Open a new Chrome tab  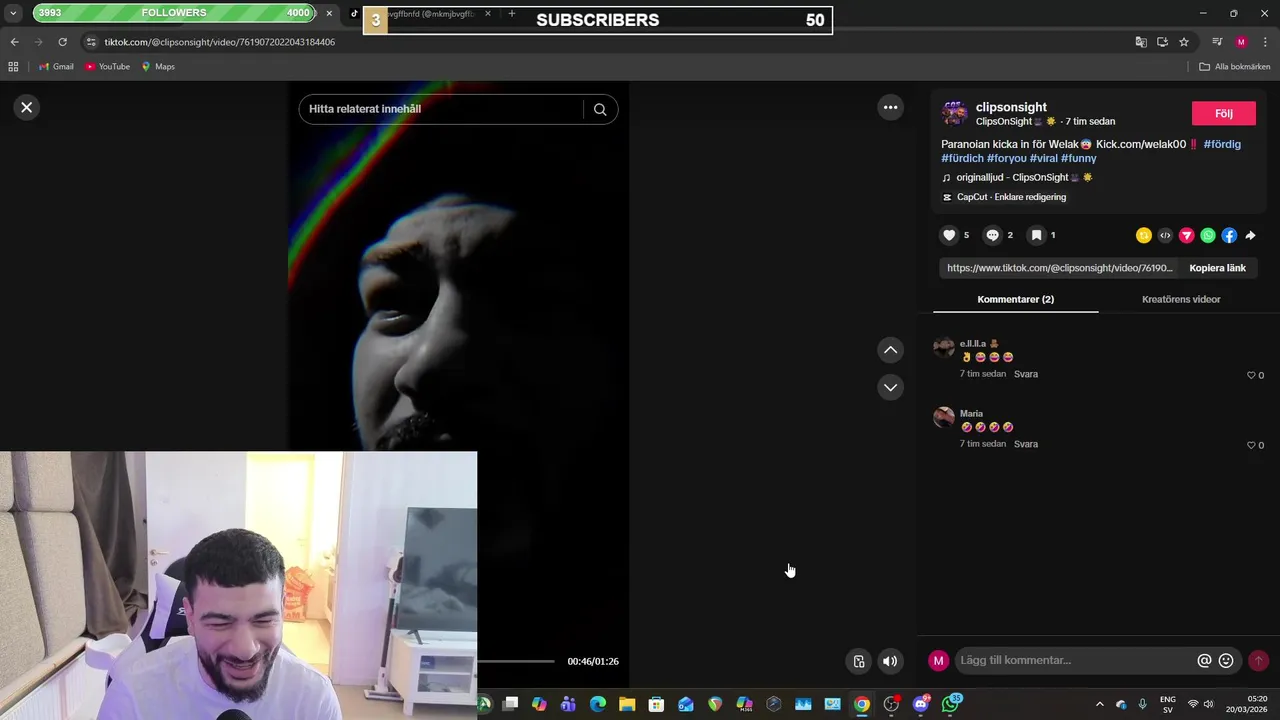coord(512,13)
